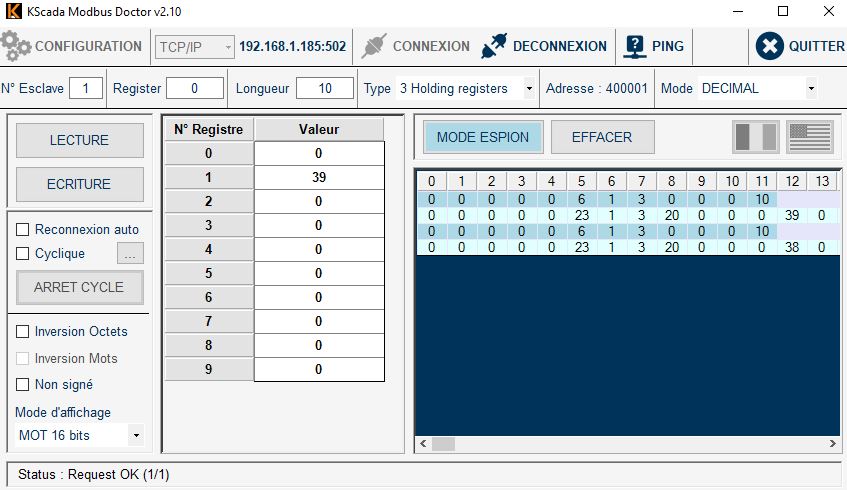Switch language with the French flag icon
Viewport: 847px width, 490px height.
(755, 137)
